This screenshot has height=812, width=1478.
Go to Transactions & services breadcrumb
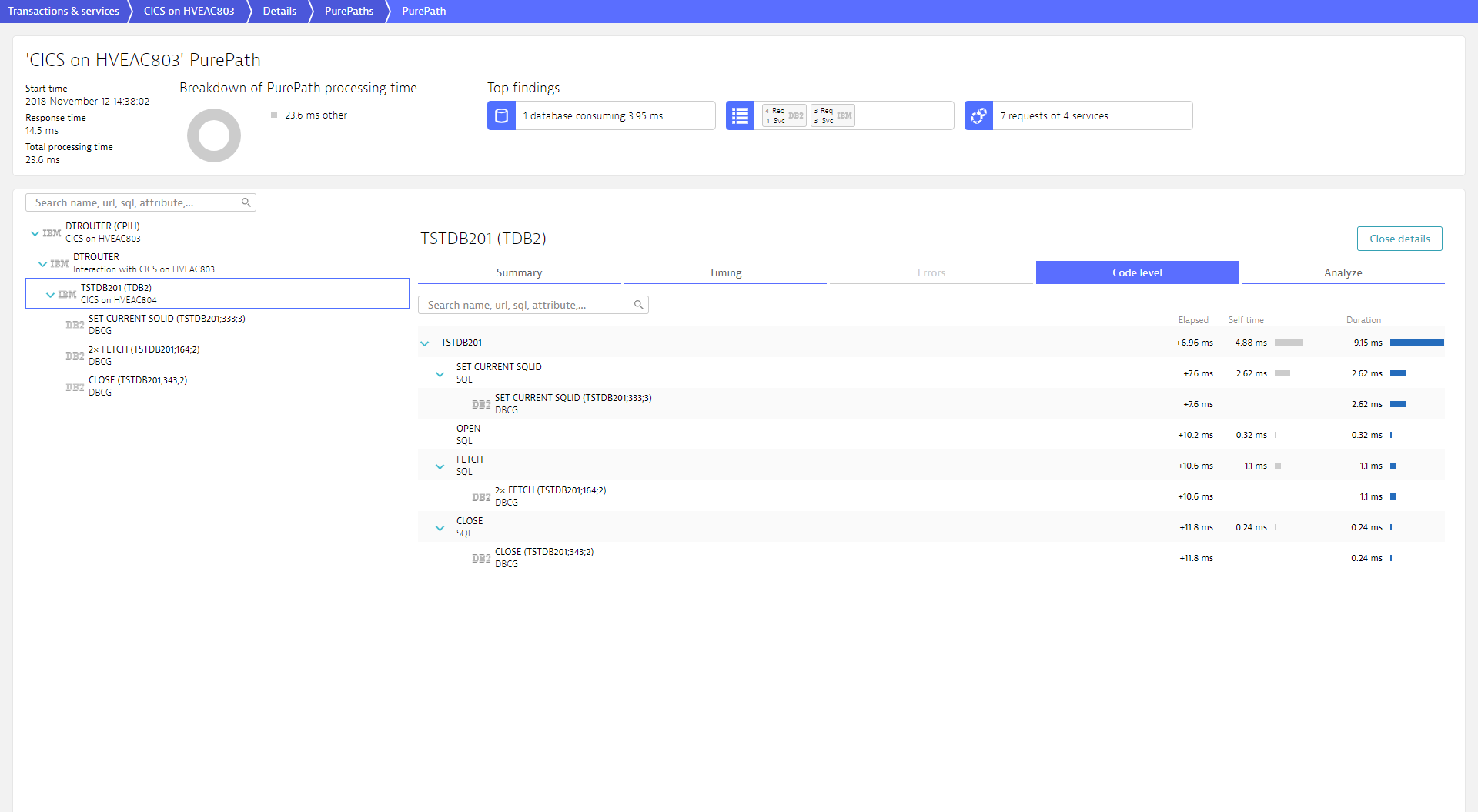pos(63,11)
